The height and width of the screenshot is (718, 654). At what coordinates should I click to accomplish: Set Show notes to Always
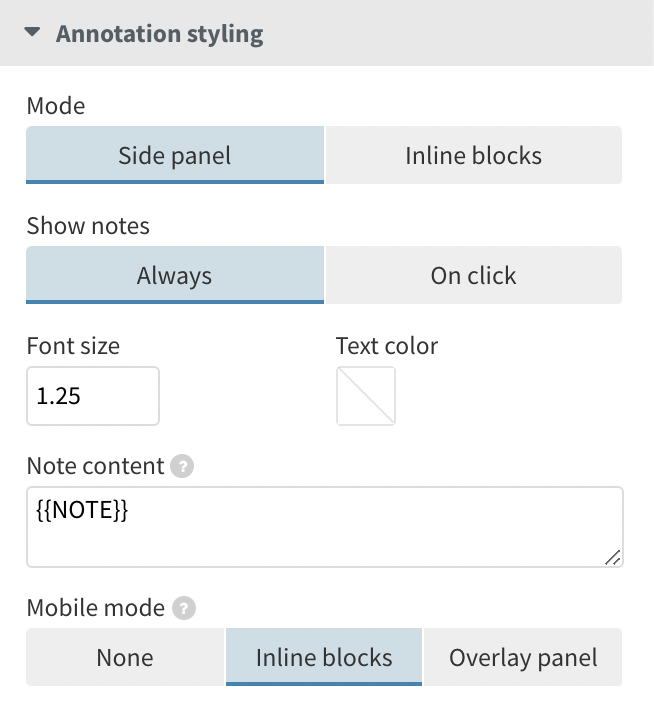(x=175, y=275)
